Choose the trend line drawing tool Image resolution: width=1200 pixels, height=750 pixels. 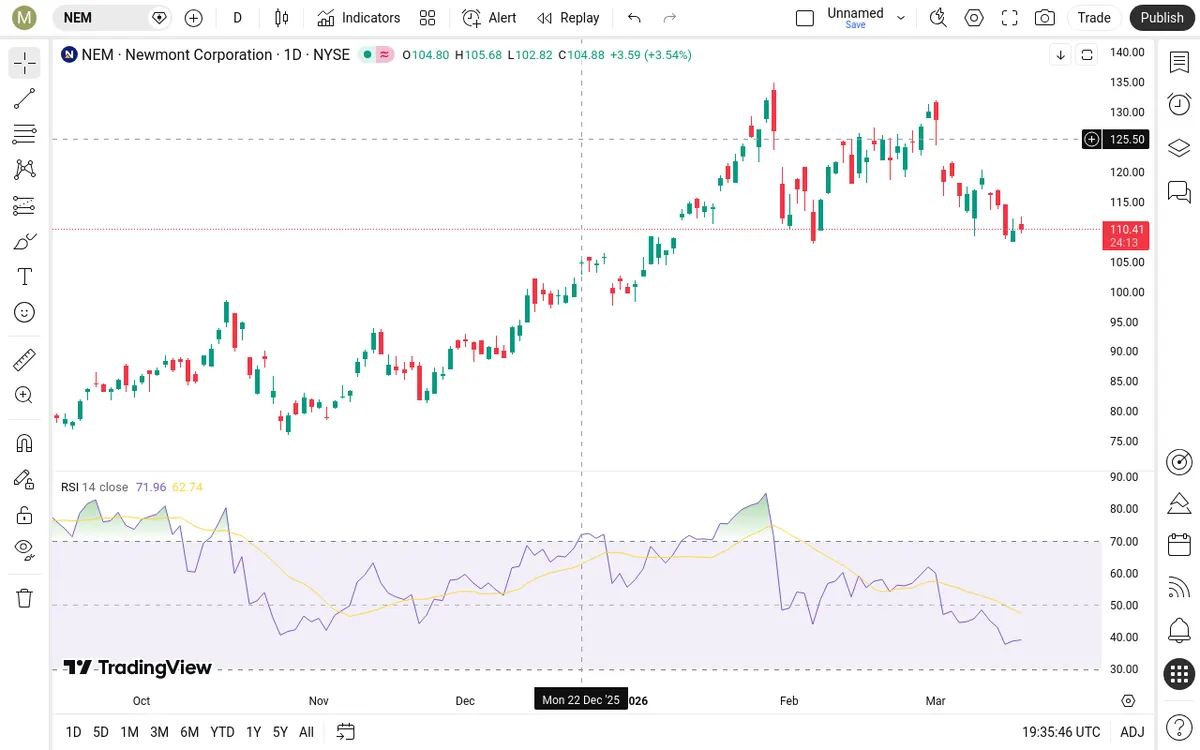tap(25, 99)
